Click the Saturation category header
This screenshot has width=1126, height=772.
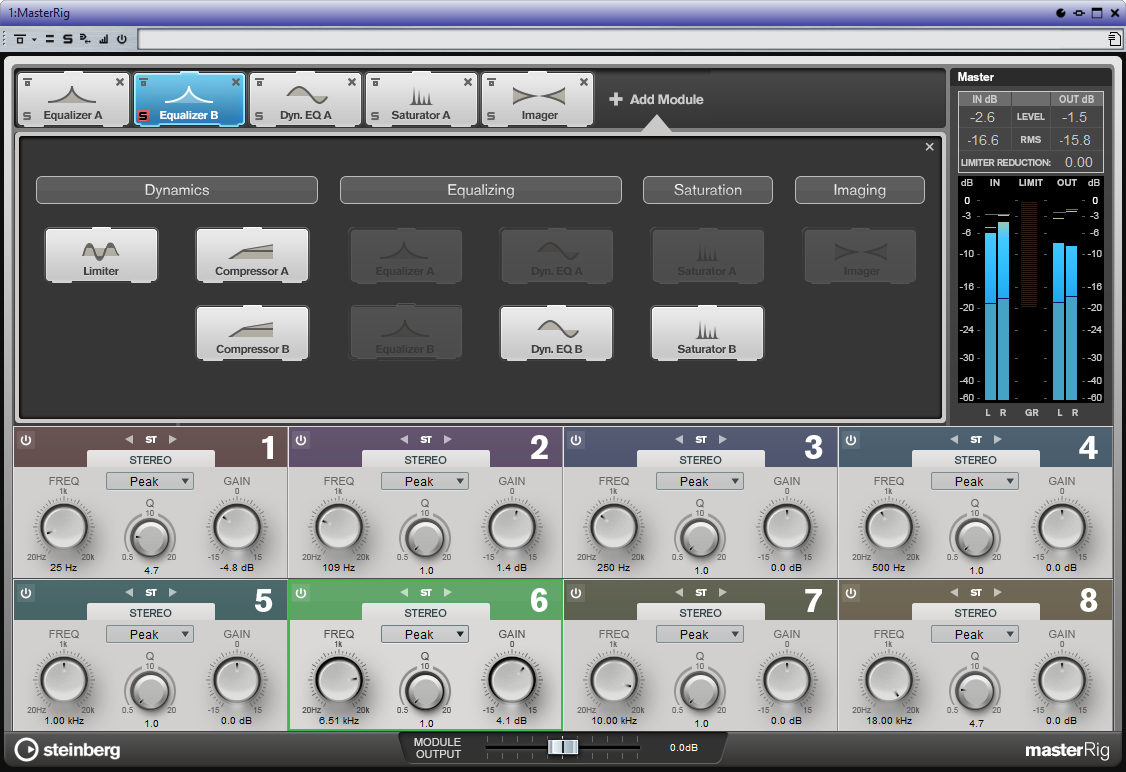pyautogui.click(x=708, y=190)
